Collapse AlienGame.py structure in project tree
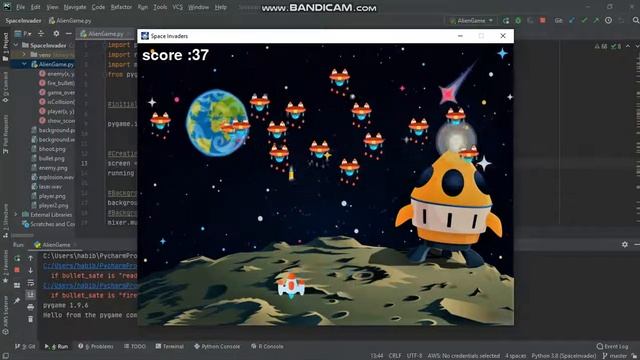The width and height of the screenshot is (640, 360). click(x=24, y=64)
